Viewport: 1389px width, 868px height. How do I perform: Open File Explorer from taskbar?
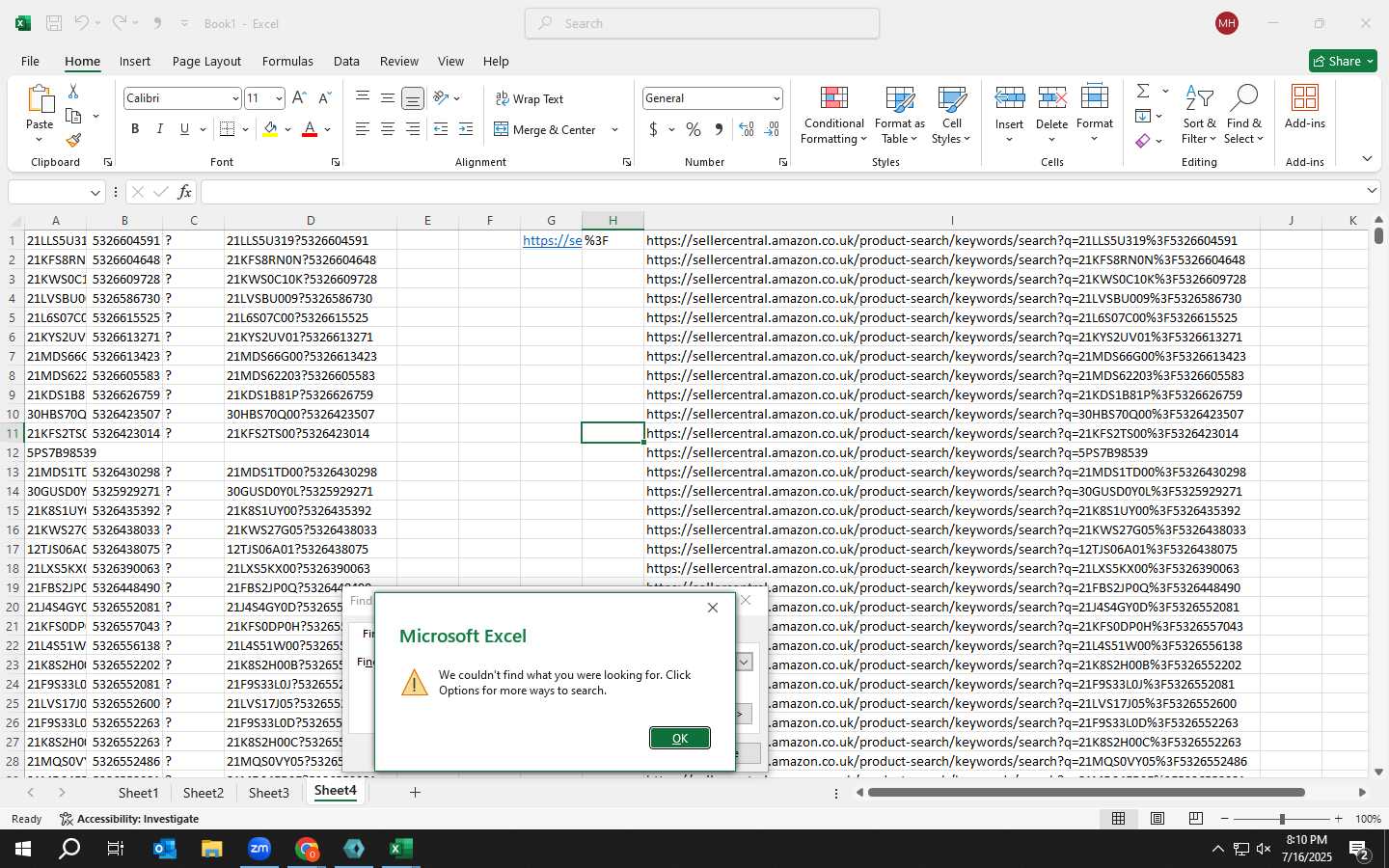coord(212,849)
